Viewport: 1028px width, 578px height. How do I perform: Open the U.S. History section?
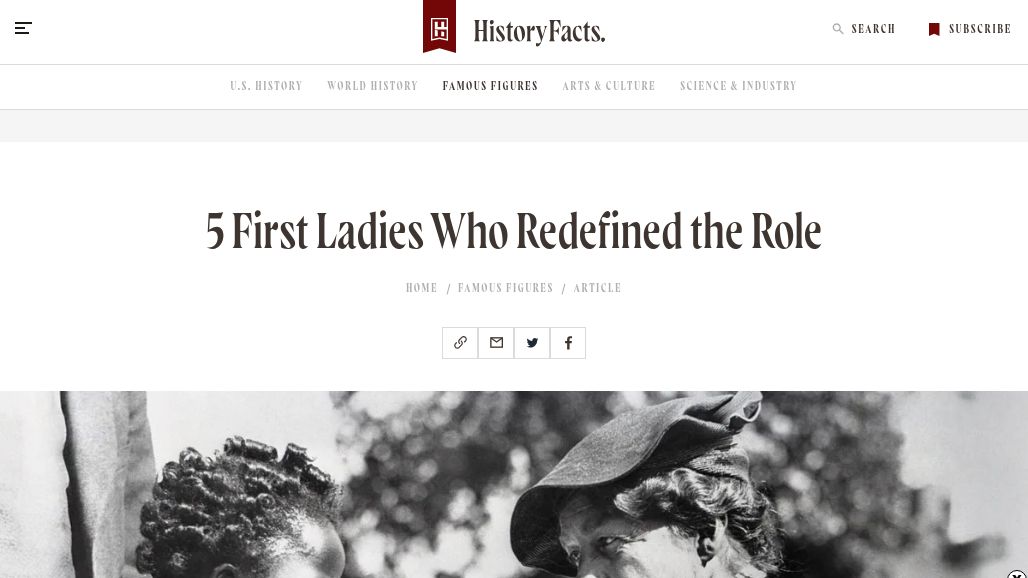point(266,86)
